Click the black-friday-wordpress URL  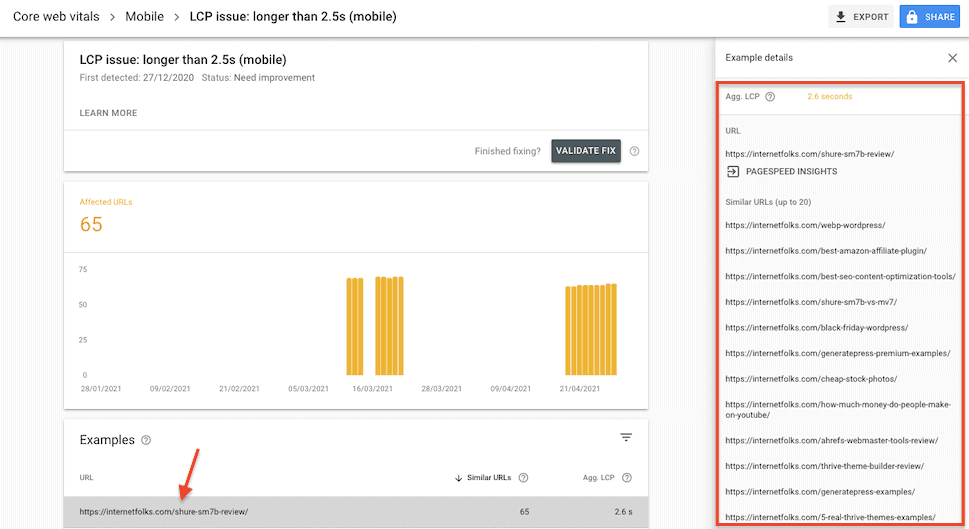817,328
